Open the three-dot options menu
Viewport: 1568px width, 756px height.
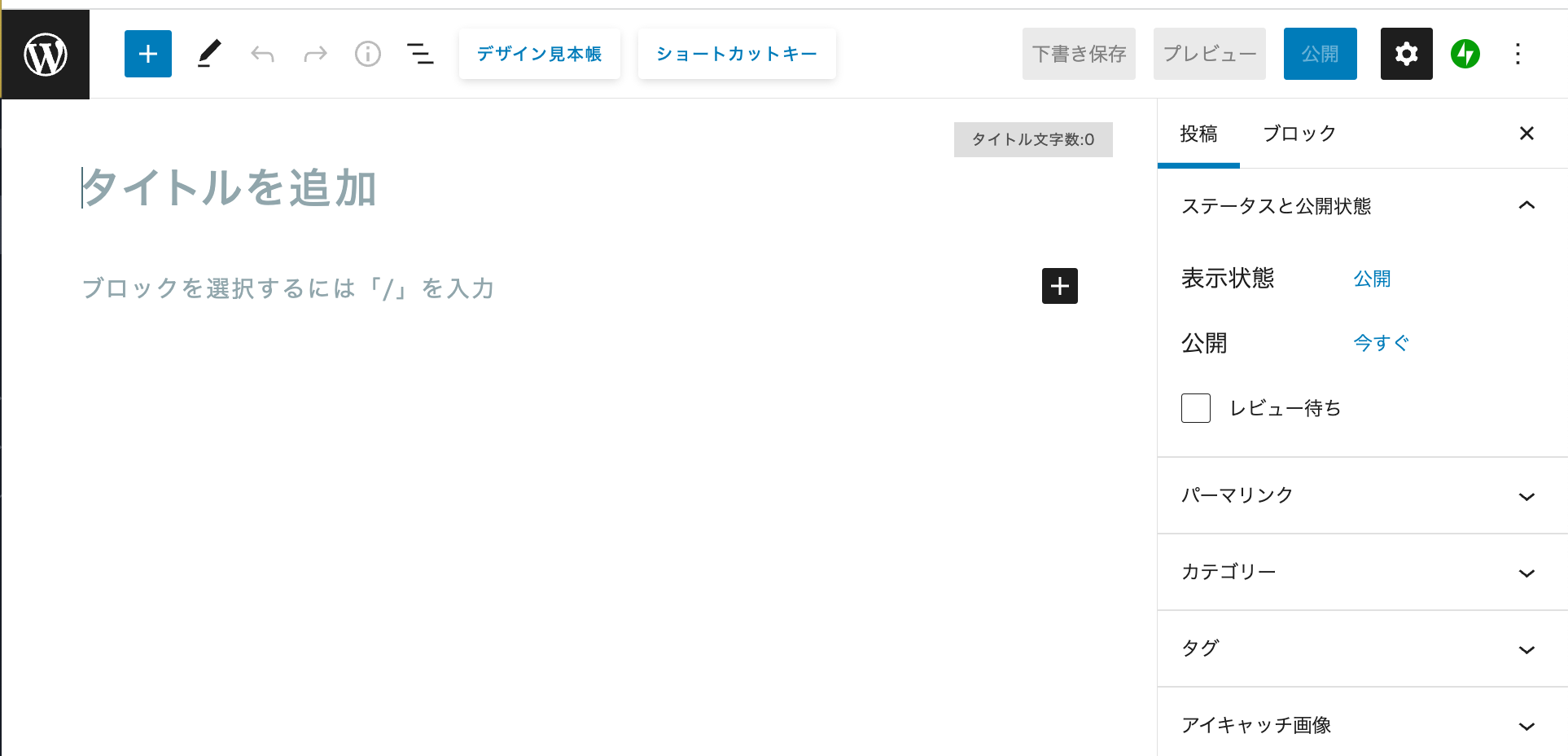tap(1518, 55)
